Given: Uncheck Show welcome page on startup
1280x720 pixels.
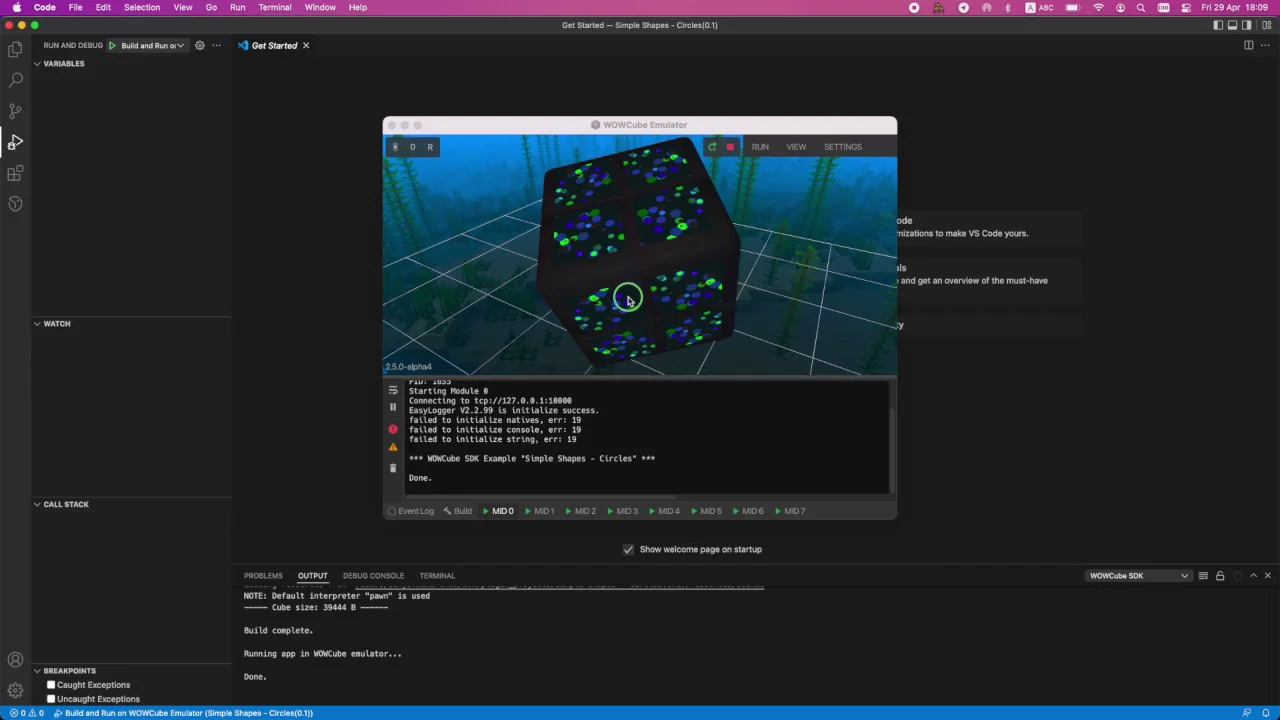Looking at the screenshot, I should [x=628, y=549].
